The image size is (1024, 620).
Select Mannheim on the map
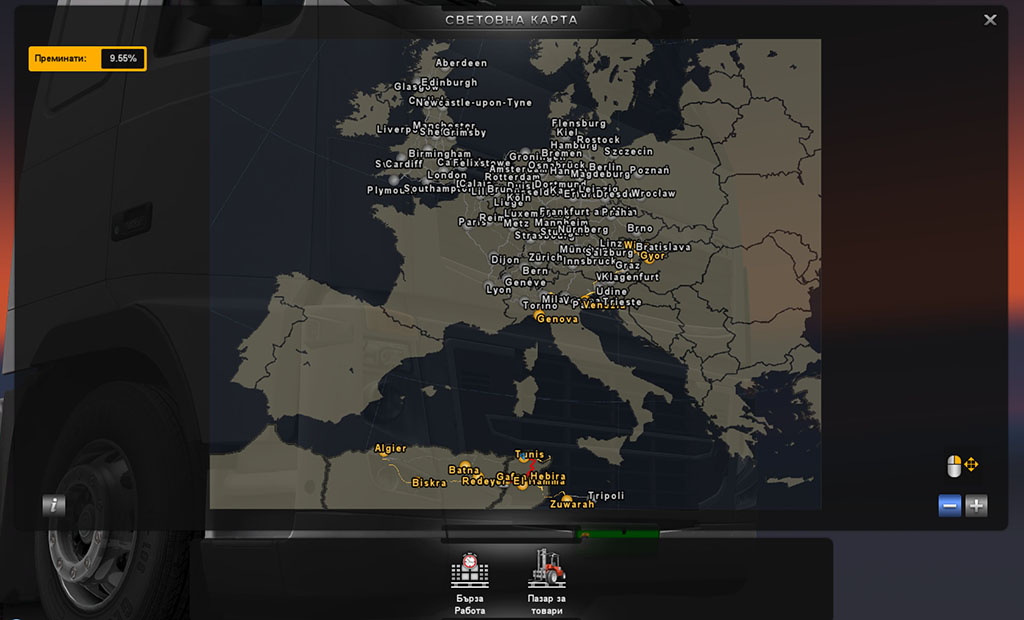[562, 222]
